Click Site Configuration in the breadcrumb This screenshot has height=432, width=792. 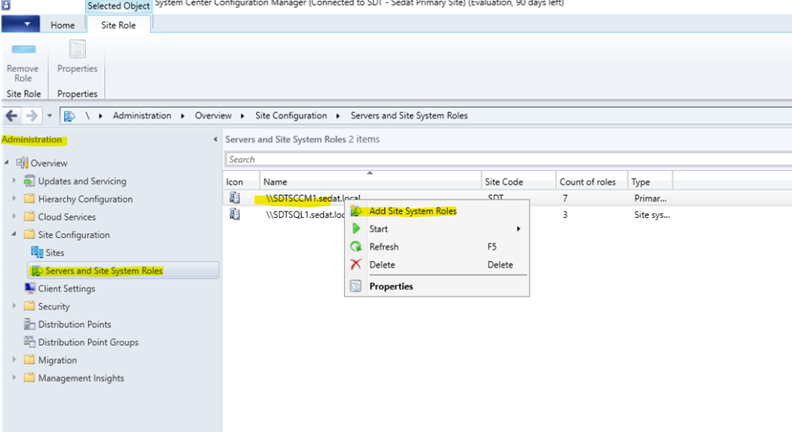click(x=291, y=116)
